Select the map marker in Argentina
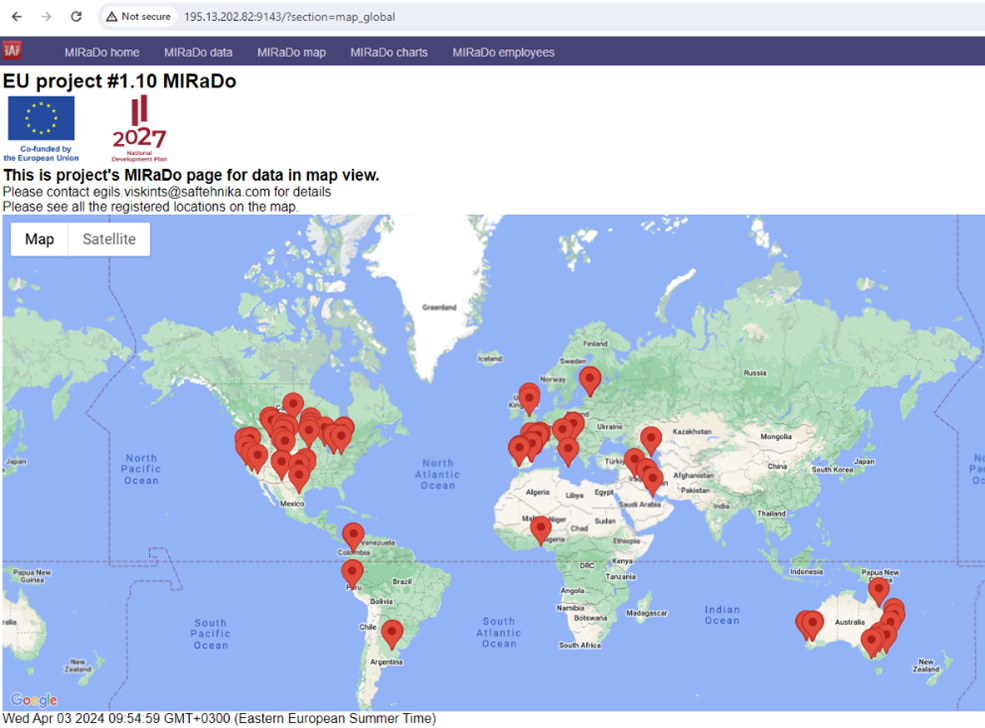Screen dimensions: 985x728 (392, 634)
